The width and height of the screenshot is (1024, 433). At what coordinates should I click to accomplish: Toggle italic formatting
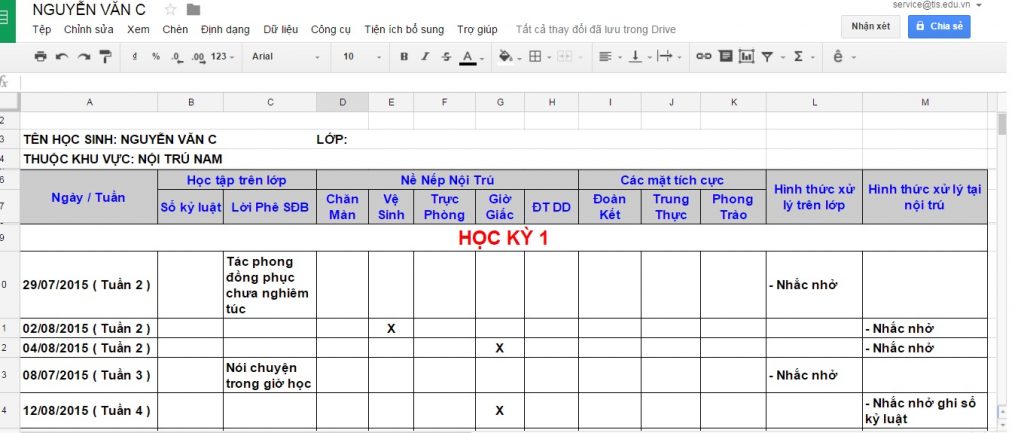click(425, 57)
